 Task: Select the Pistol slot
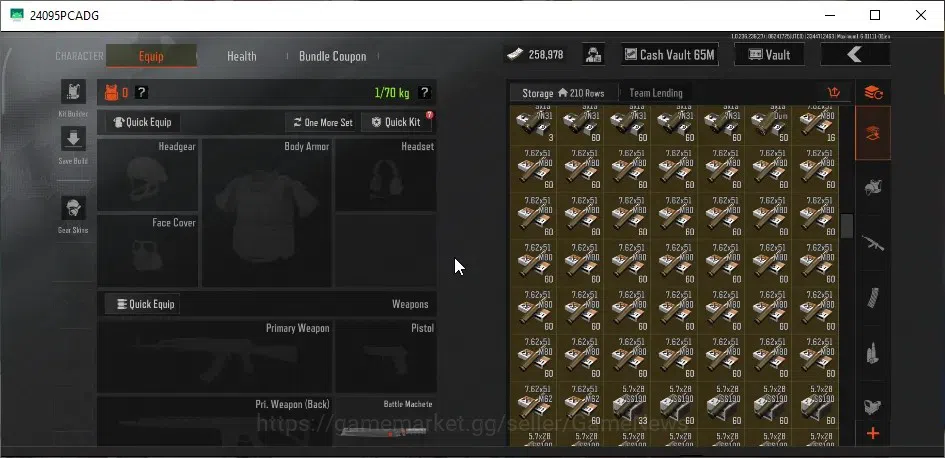coord(386,357)
